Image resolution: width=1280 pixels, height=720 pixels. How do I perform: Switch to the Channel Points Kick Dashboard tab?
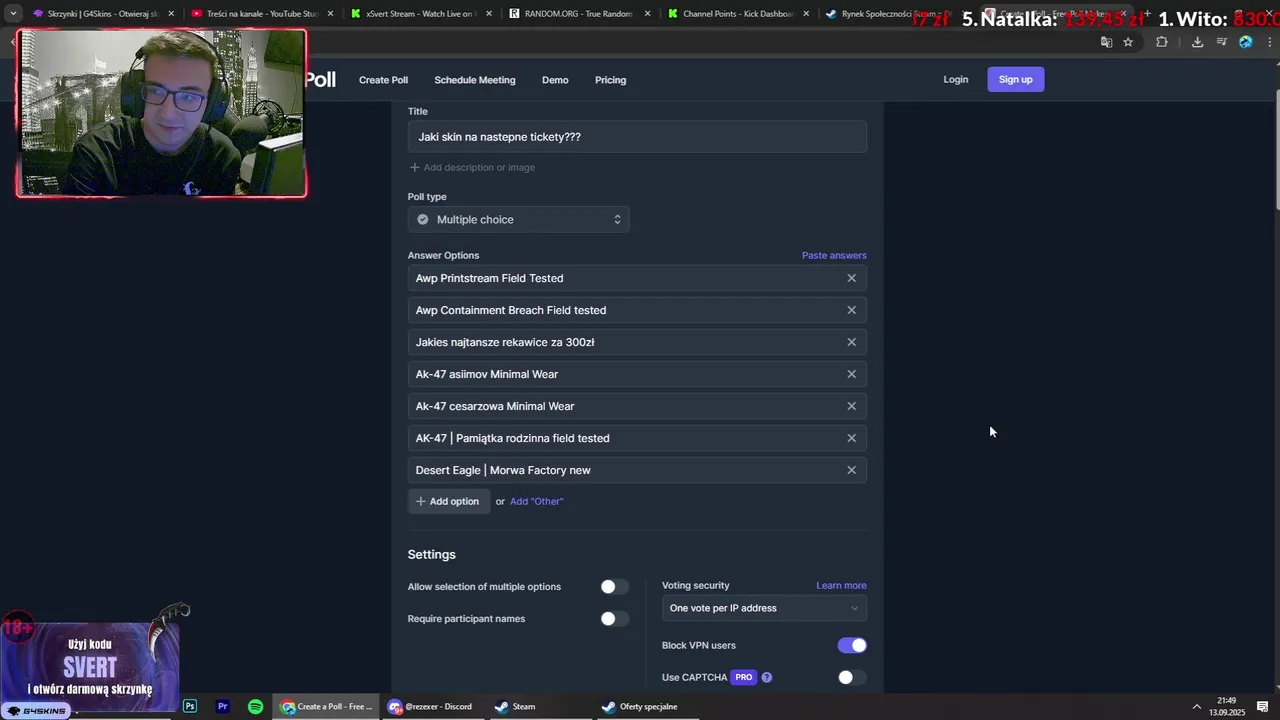[x=736, y=14]
